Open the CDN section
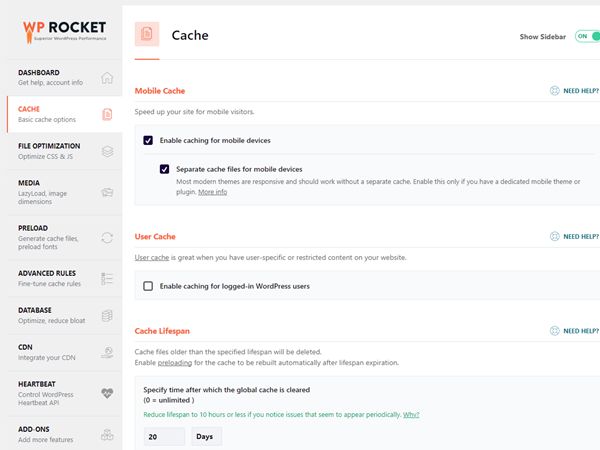The width and height of the screenshot is (600, 450). tap(64, 352)
